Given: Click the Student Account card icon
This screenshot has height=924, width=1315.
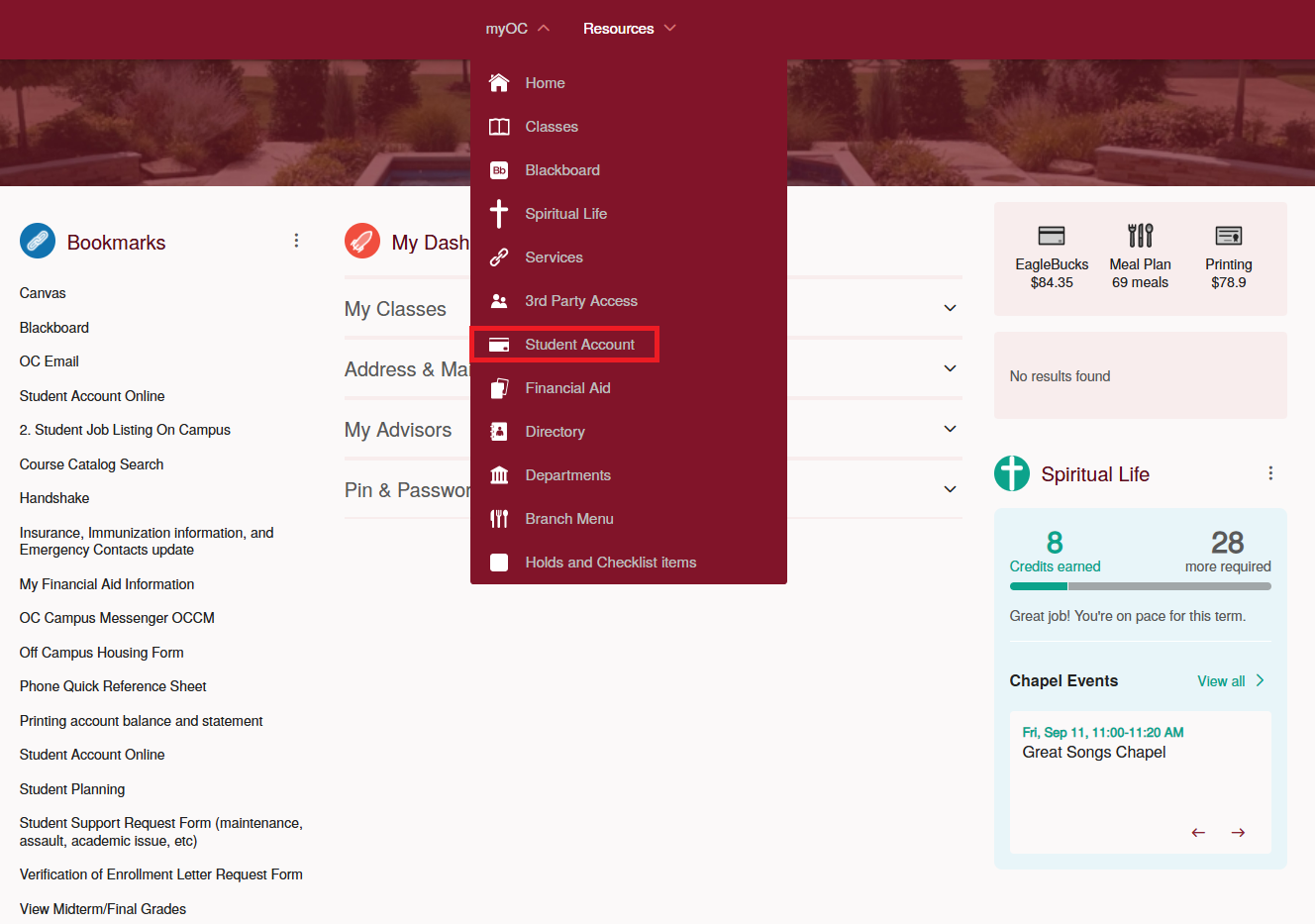Looking at the screenshot, I should (x=499, y=345).
